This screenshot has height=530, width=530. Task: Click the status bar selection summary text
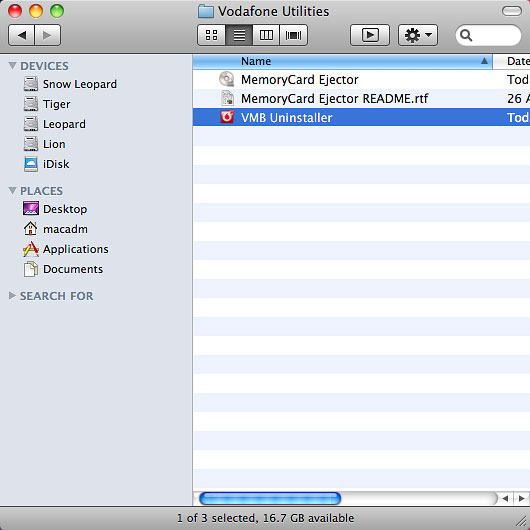point(266,518)
